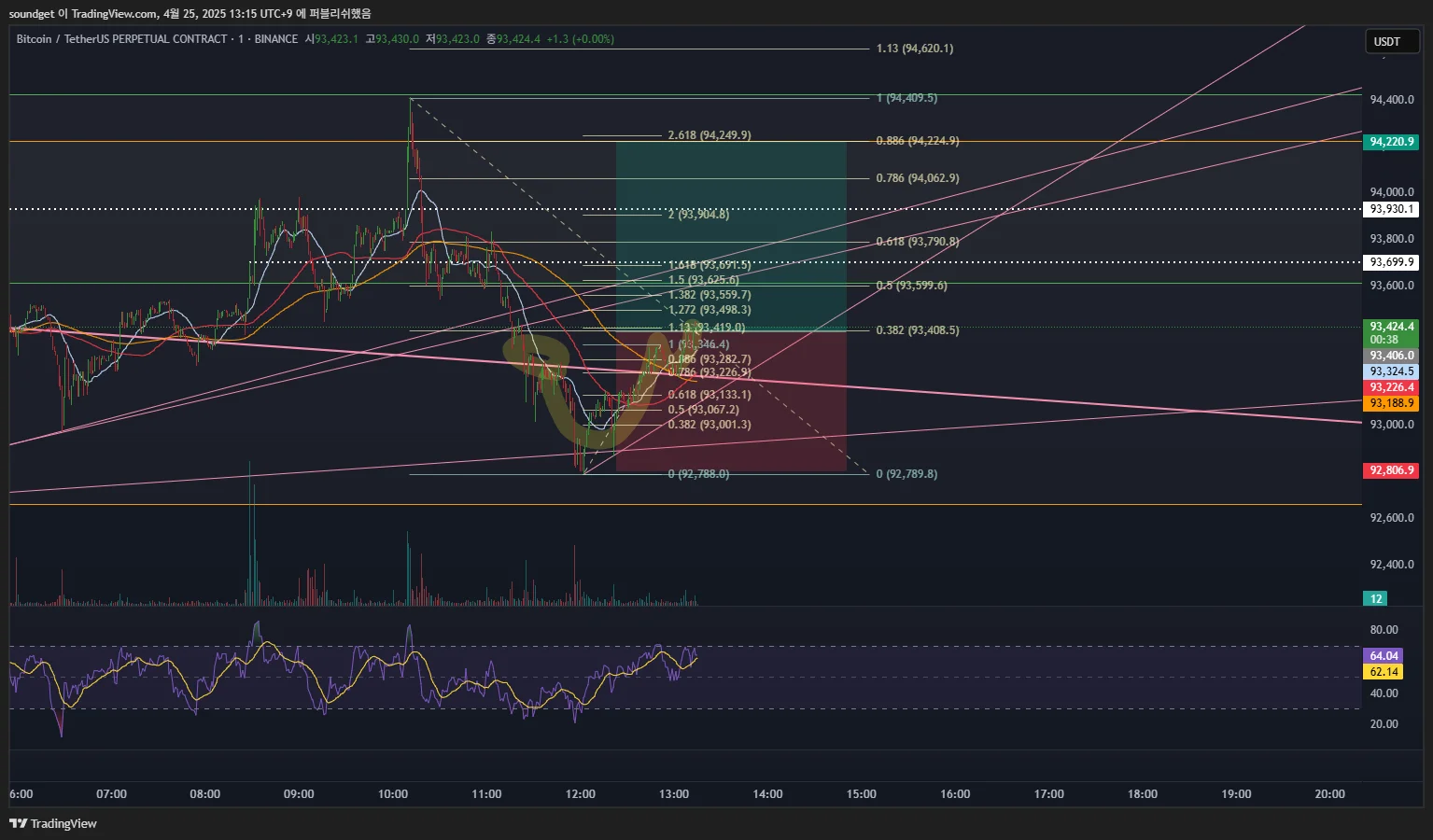1433x840 pixels.
Task: Click the 15:00 time axis marker
Action: point(861,794)
